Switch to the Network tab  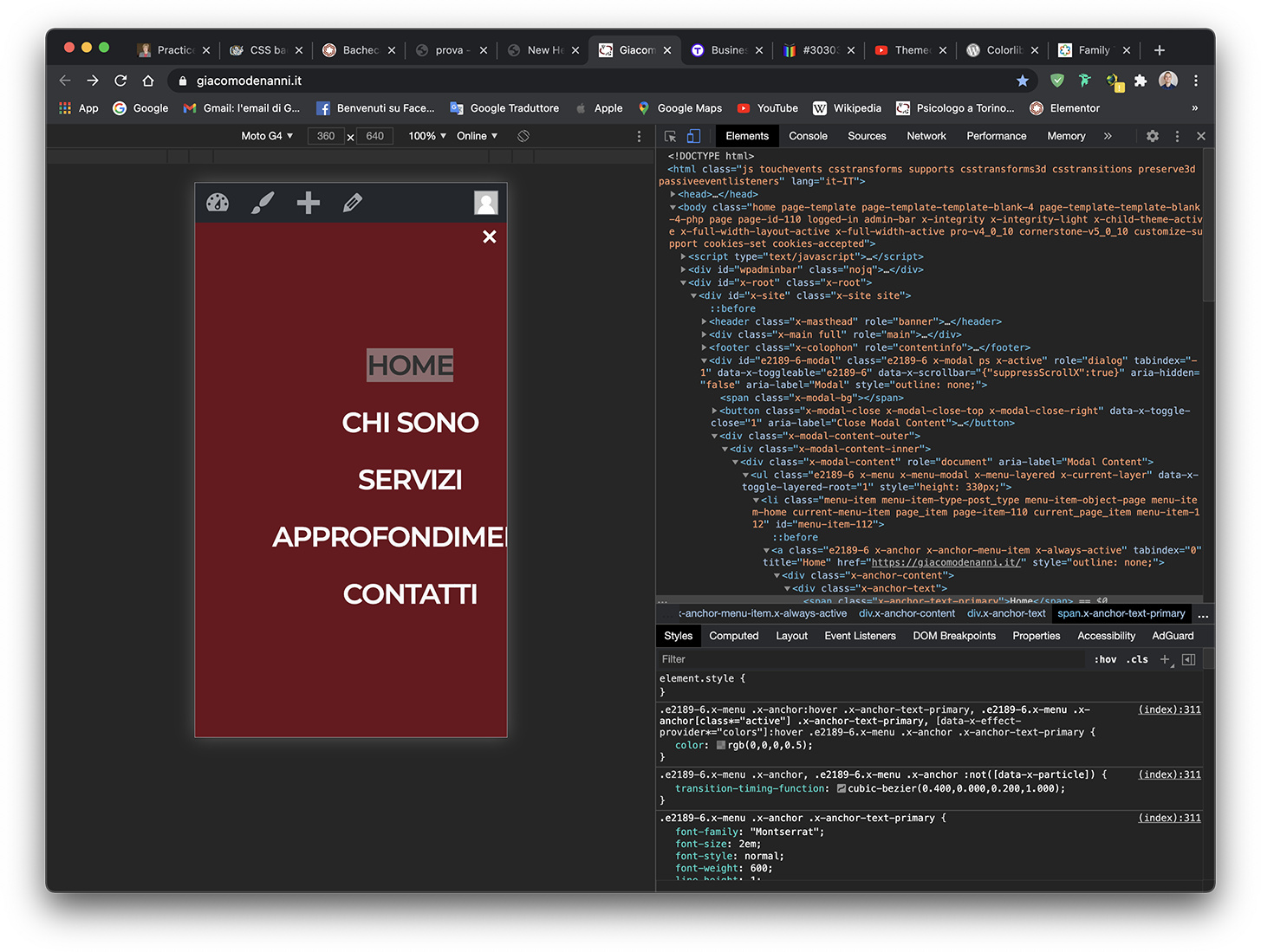(x=926, y=136)
